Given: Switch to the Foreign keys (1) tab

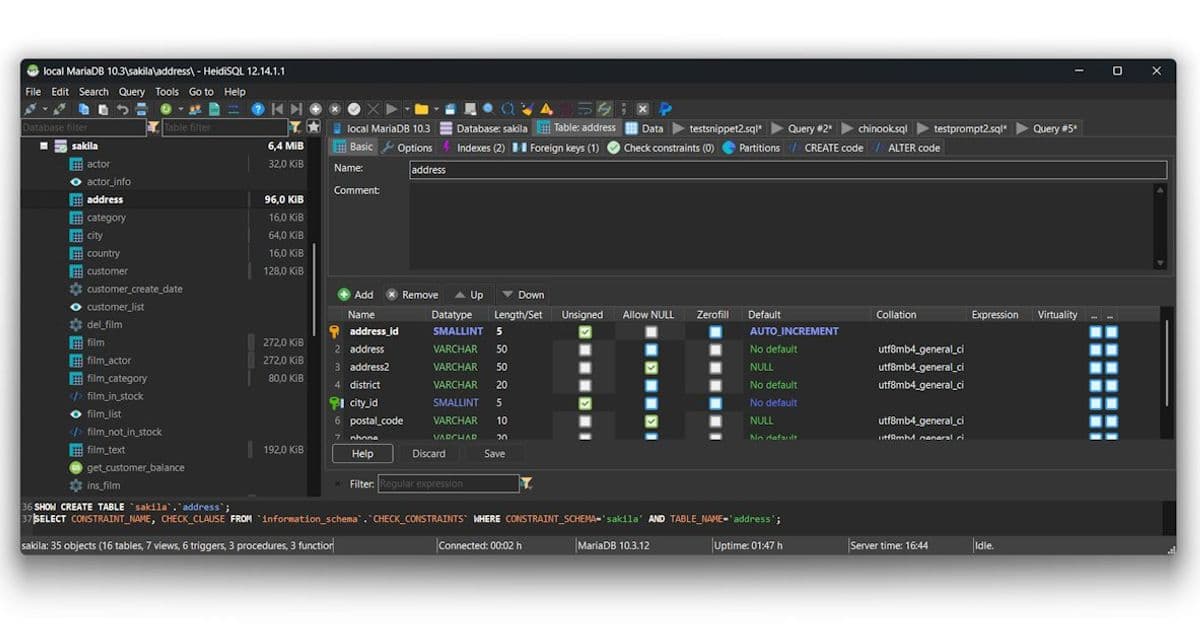Looking at the screenshot, I should tap(556, 147).
